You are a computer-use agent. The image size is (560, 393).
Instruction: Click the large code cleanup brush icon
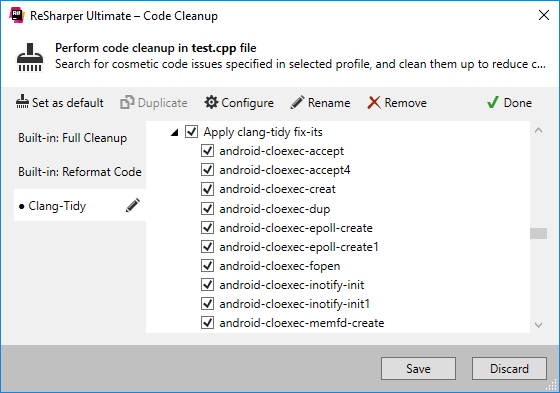pos(30,58)
